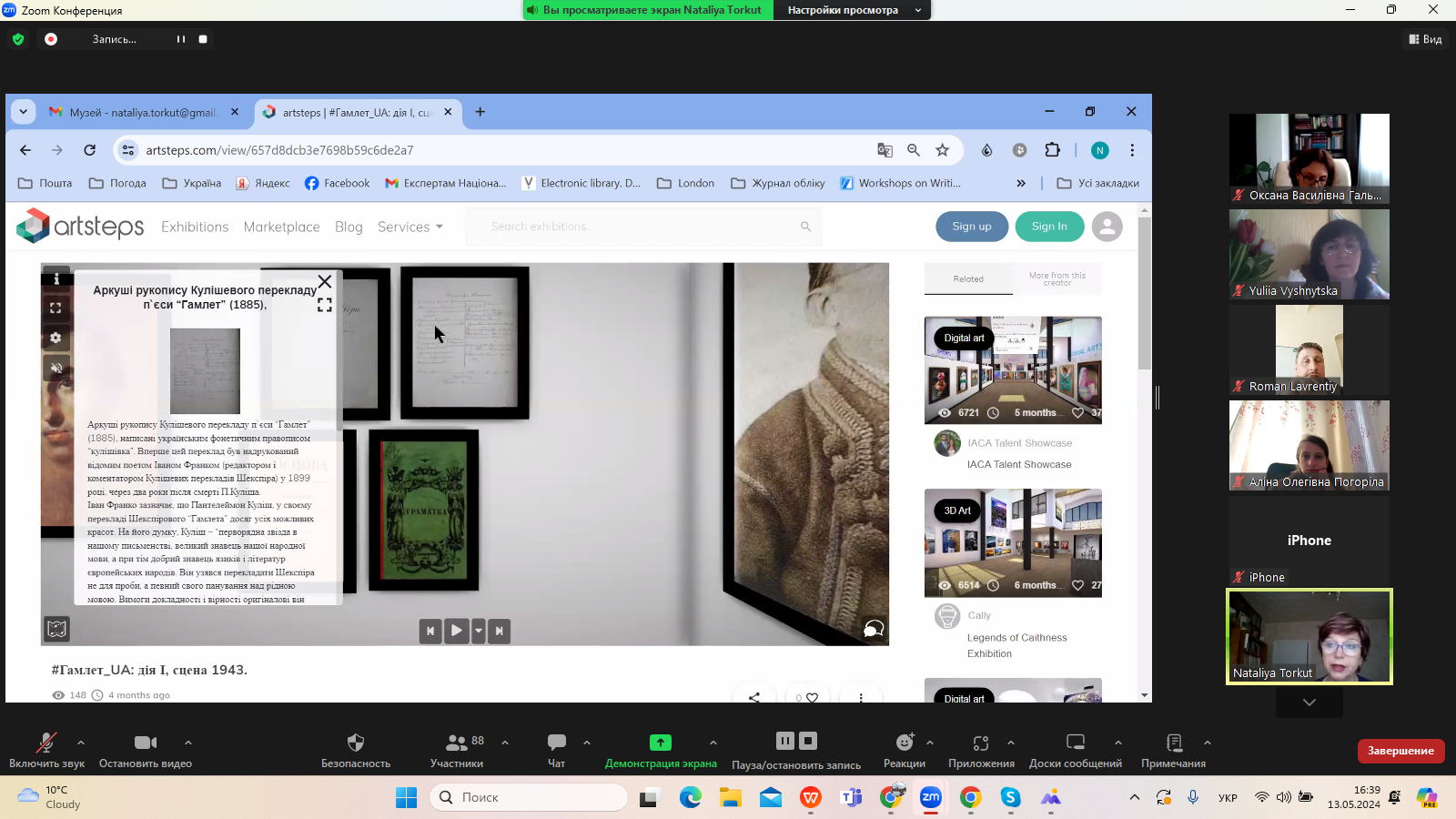Expand the artwork info panel to fullscreen

coord(325,306)
